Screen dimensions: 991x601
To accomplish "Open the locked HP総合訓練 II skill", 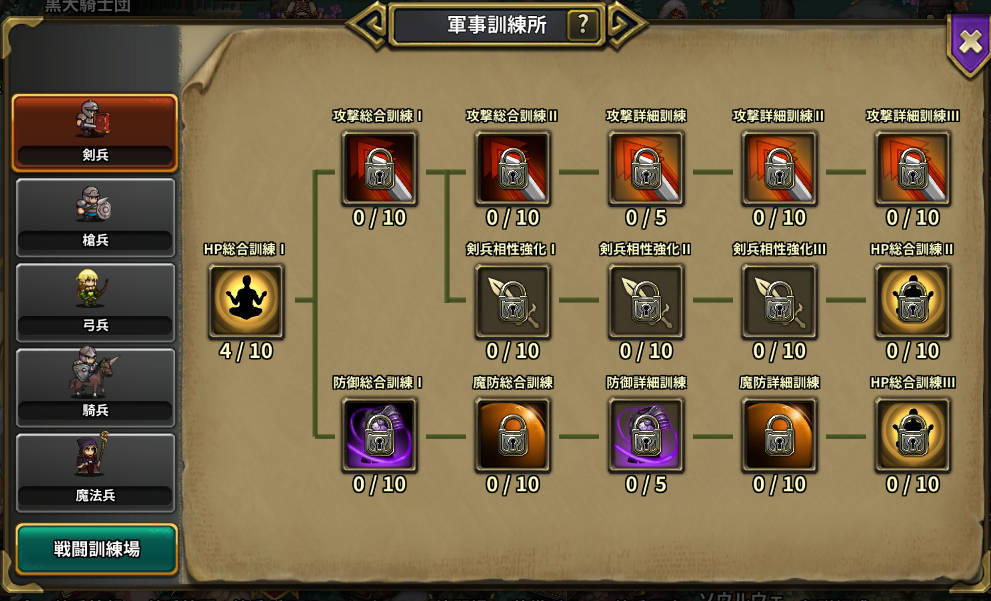I will [913, 301].
